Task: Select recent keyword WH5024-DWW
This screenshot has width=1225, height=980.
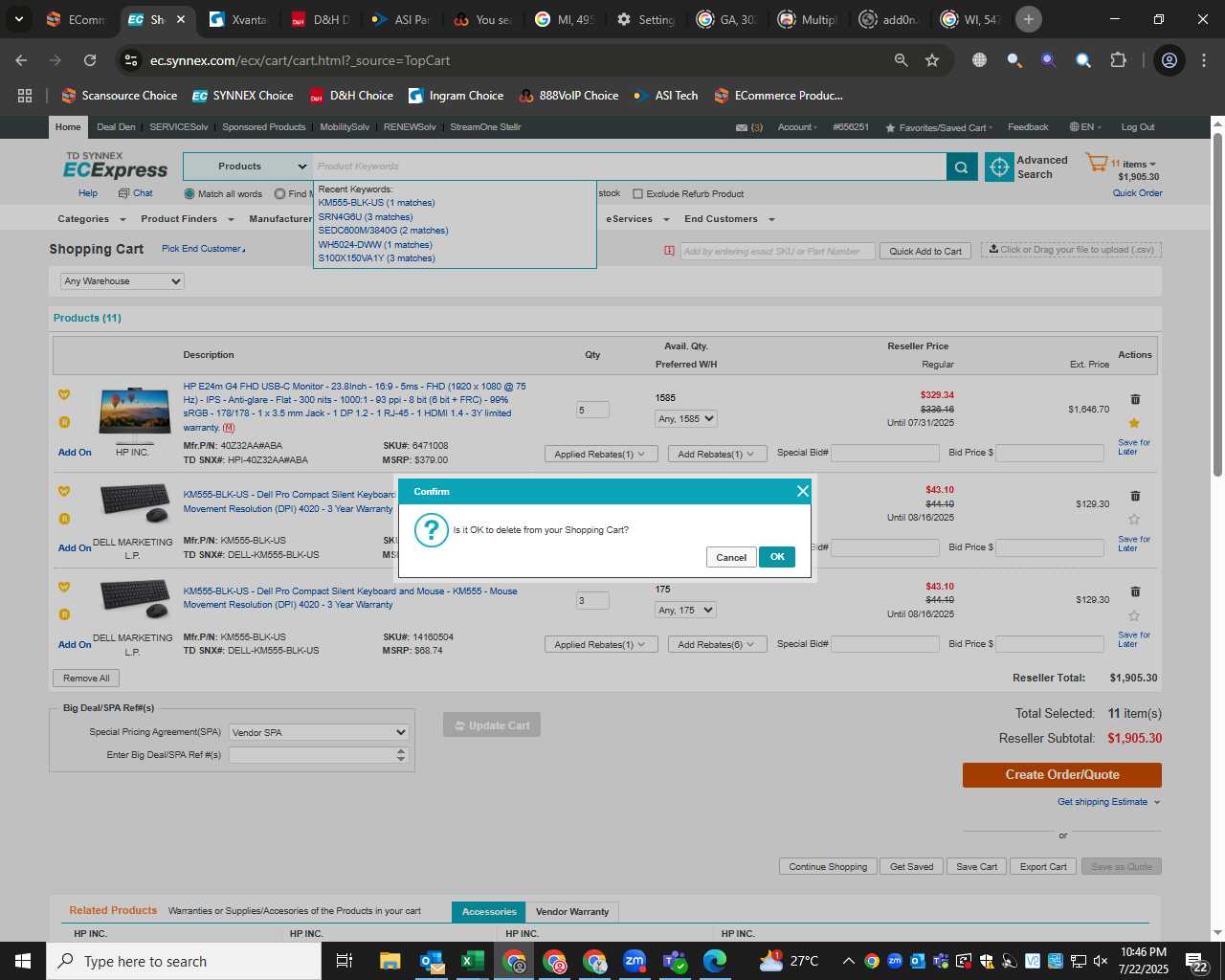Action: point(375,245)
